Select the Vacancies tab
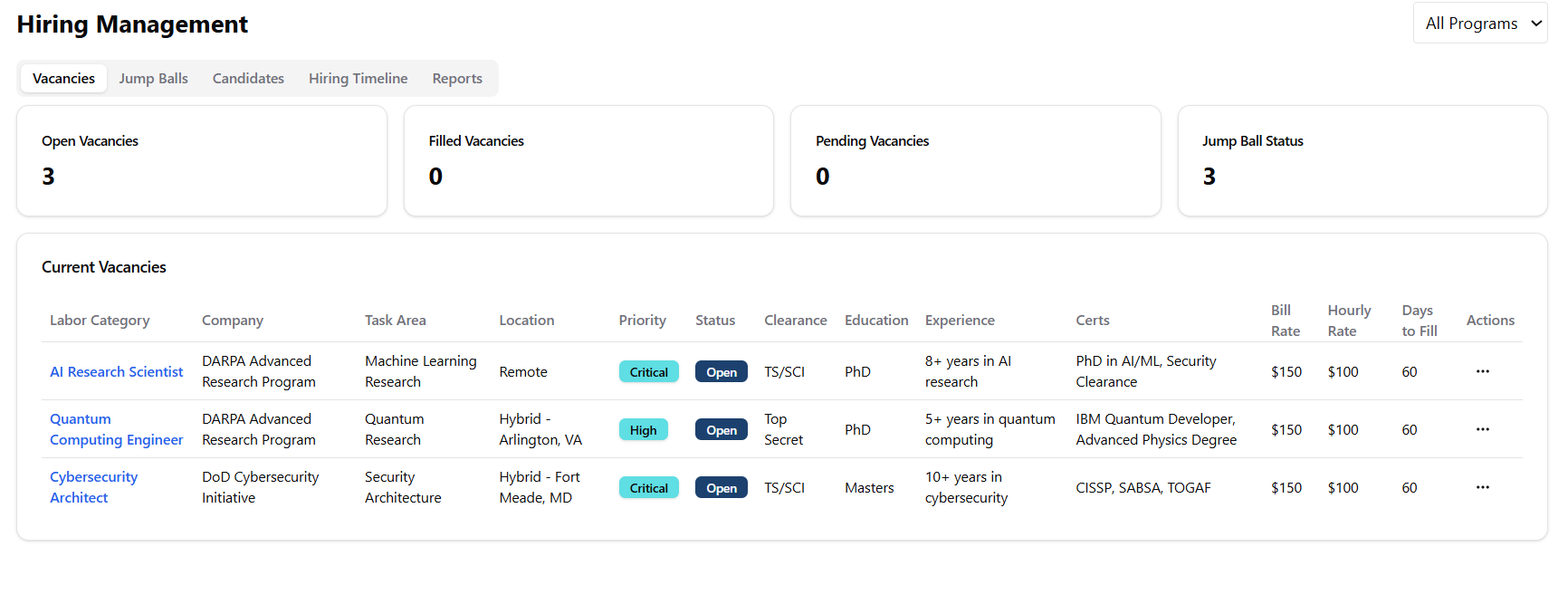Screen dimensions: 1568x604 point(63,79)
